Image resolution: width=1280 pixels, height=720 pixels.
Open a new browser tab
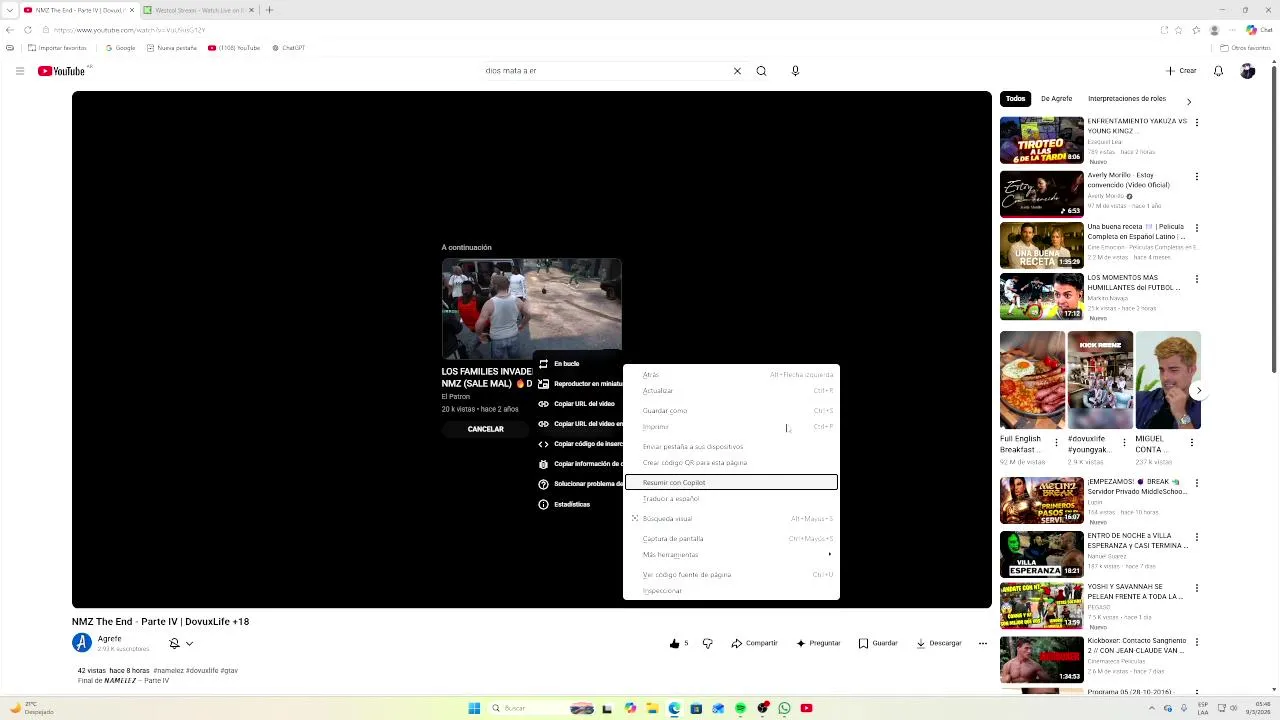click(x=269, y=10)
